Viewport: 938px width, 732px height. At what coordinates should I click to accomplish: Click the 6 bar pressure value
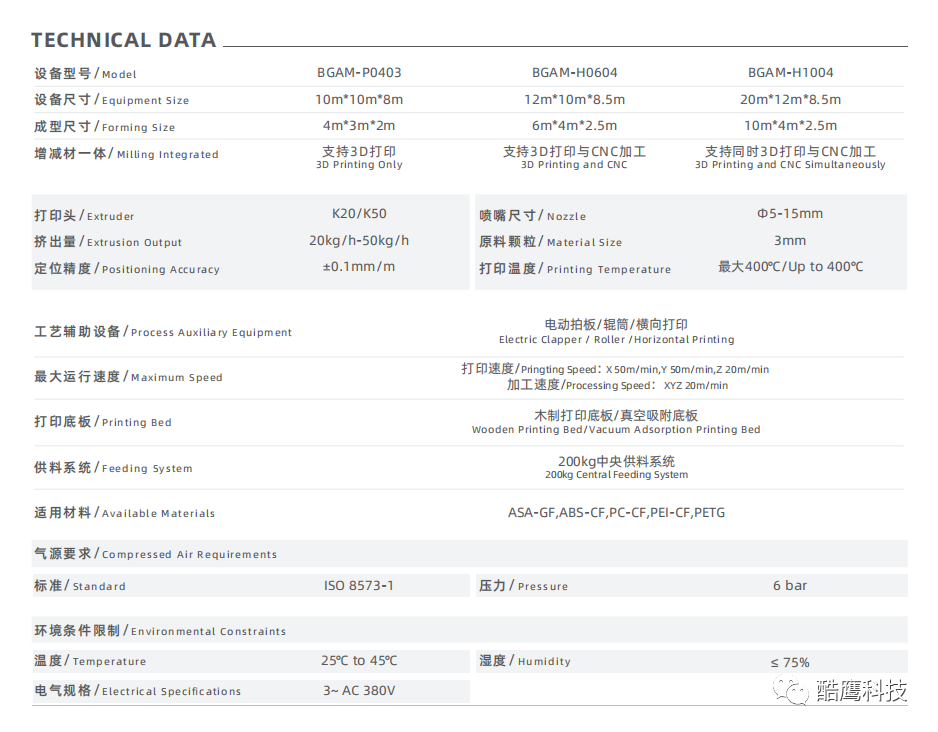(x=790, y=586)
